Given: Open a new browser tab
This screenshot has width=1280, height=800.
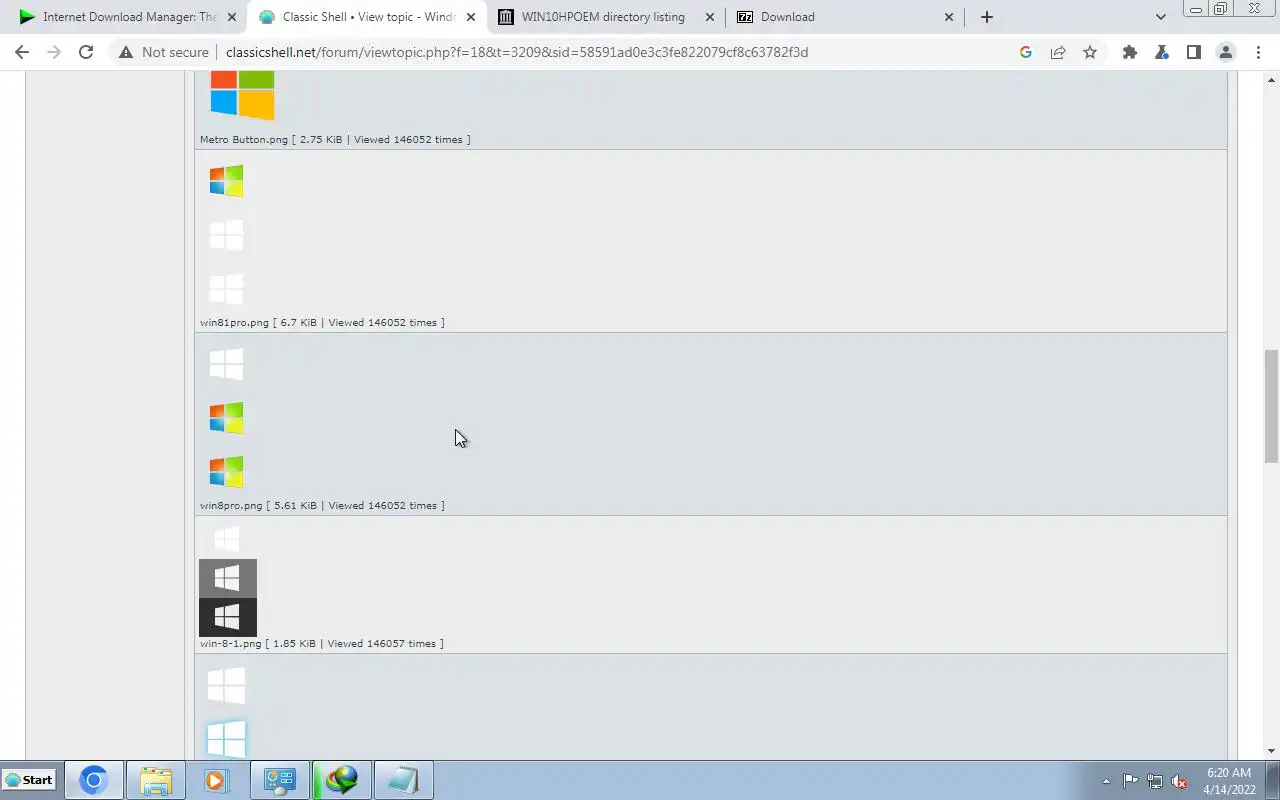Looking at the screenshot, I should point(987,17).
